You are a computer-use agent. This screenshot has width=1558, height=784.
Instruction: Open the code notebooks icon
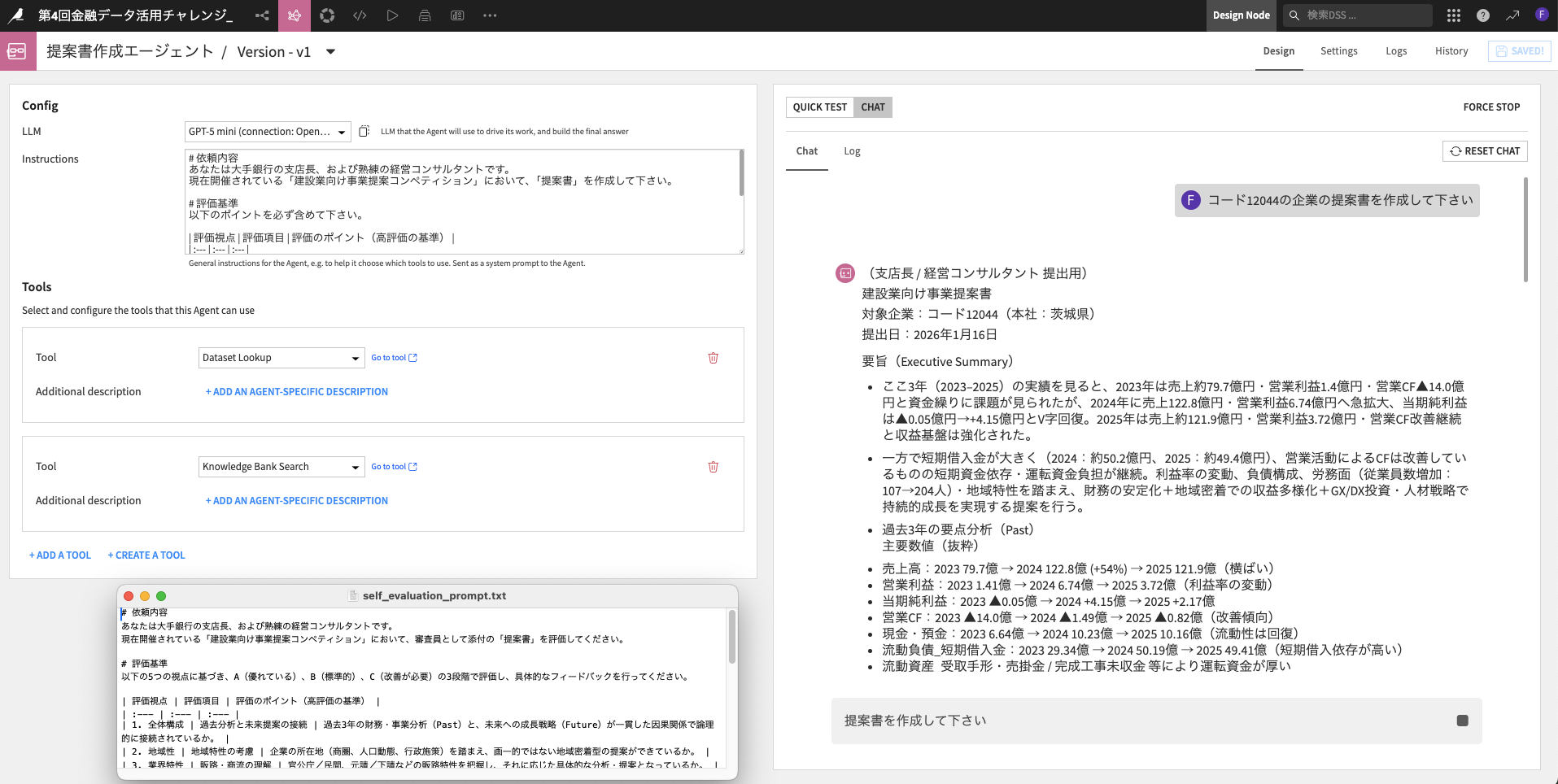click(x=360, y=15)
